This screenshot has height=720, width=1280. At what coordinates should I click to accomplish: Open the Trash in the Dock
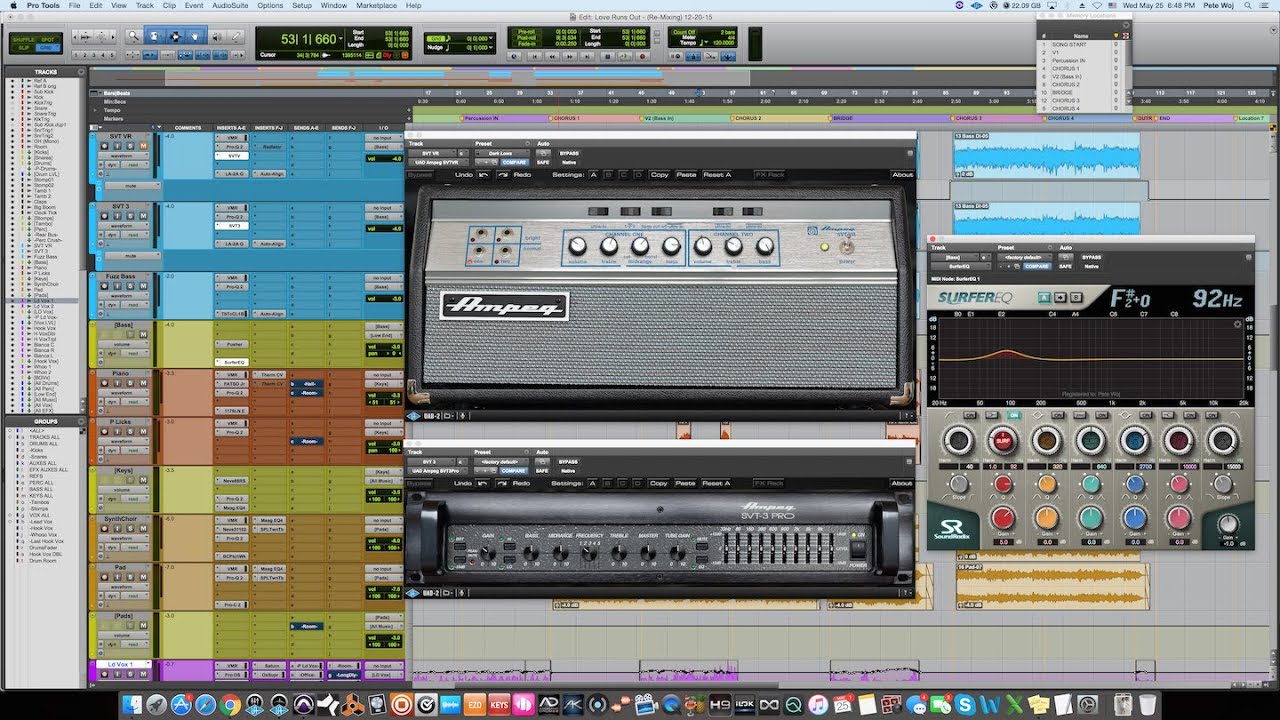1147,705
